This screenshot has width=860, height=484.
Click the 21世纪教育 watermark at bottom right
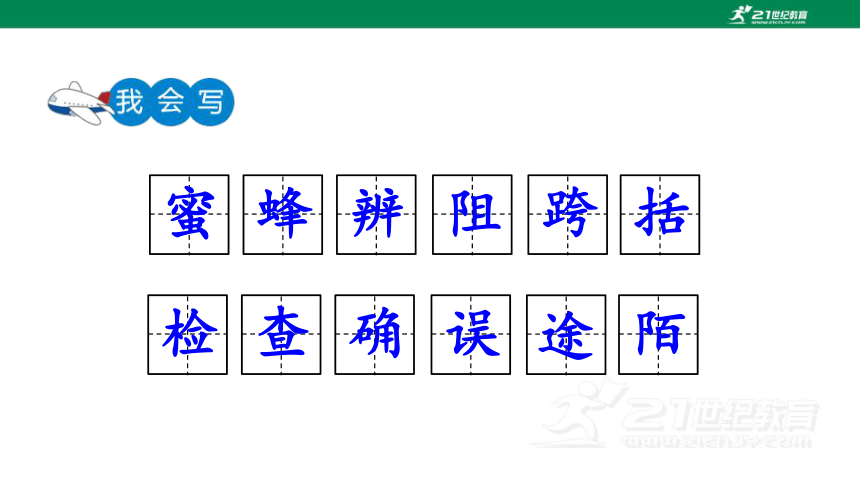pos(676,415)
